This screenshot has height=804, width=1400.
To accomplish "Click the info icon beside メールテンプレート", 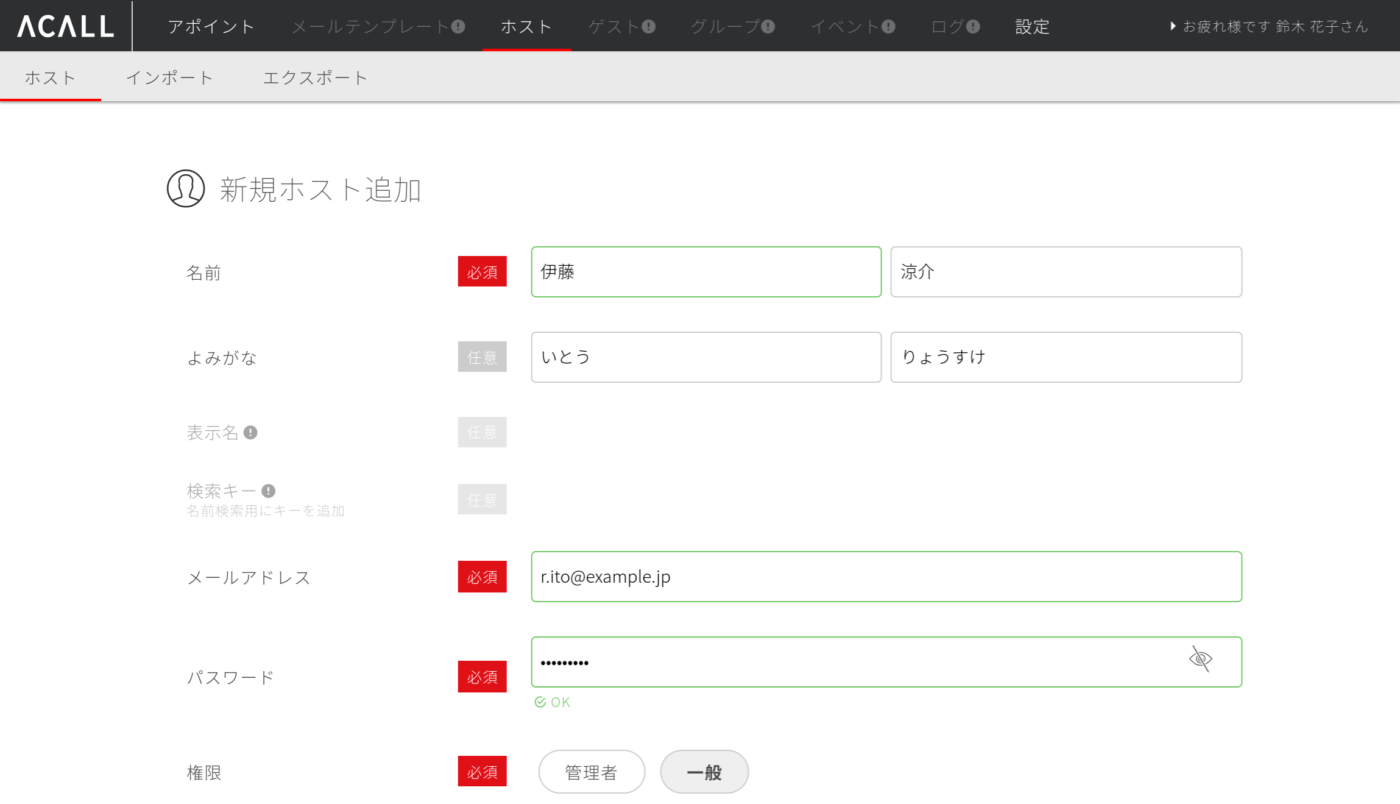I will click(458, 27).
